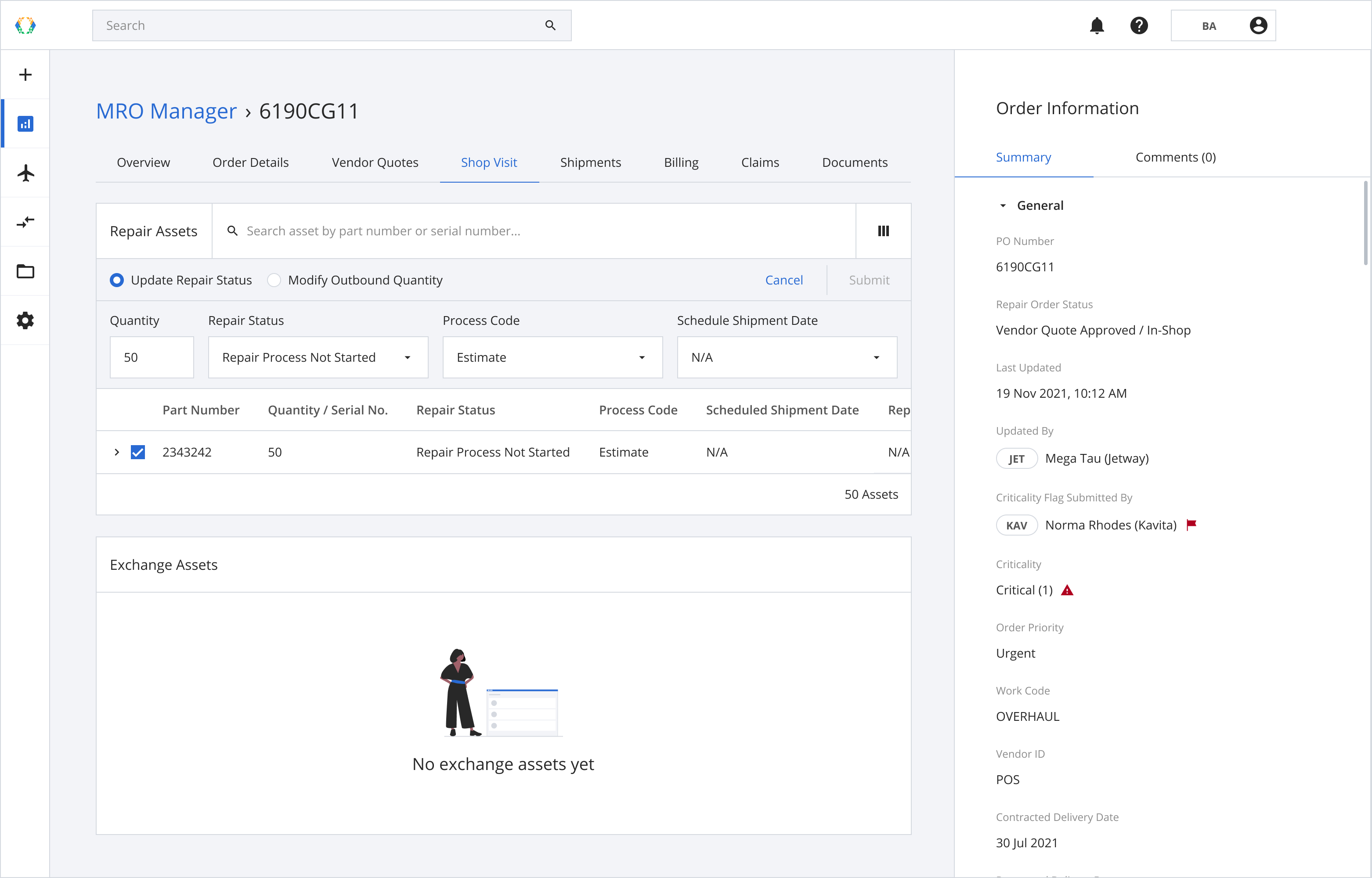Go to MRO Manager breadcrumb link
This screenshot has height=878, width=1372.
[x=166, y=111]
